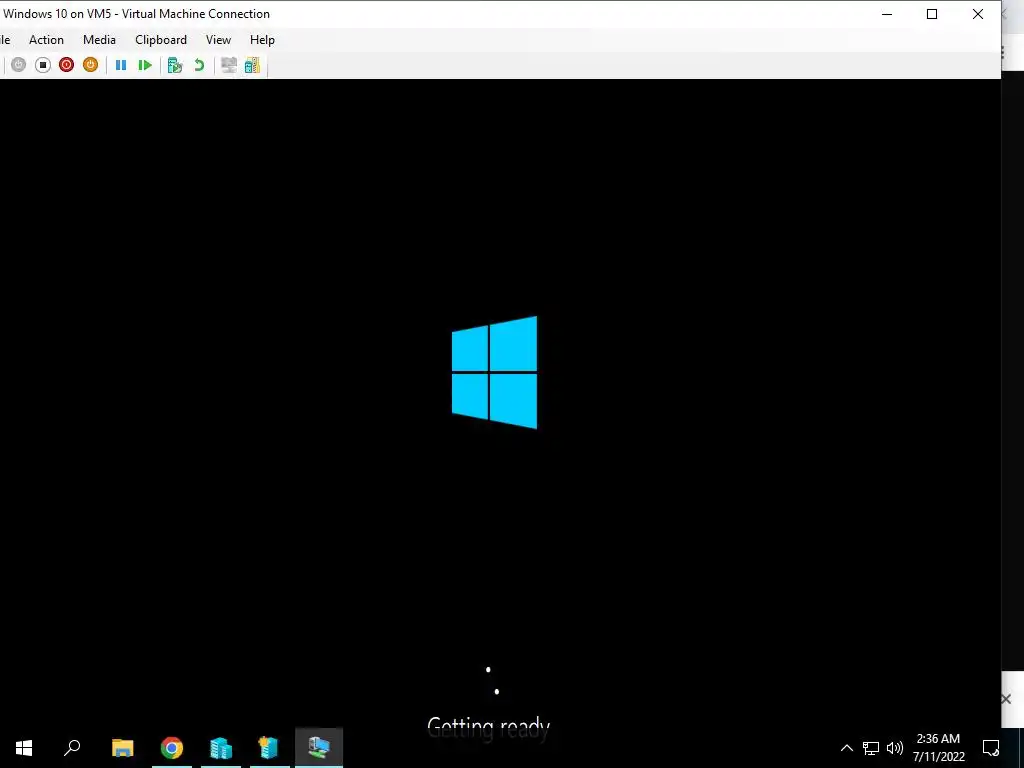Open the Action menu
1024x768 pixels.
click(x=46, y=40)
